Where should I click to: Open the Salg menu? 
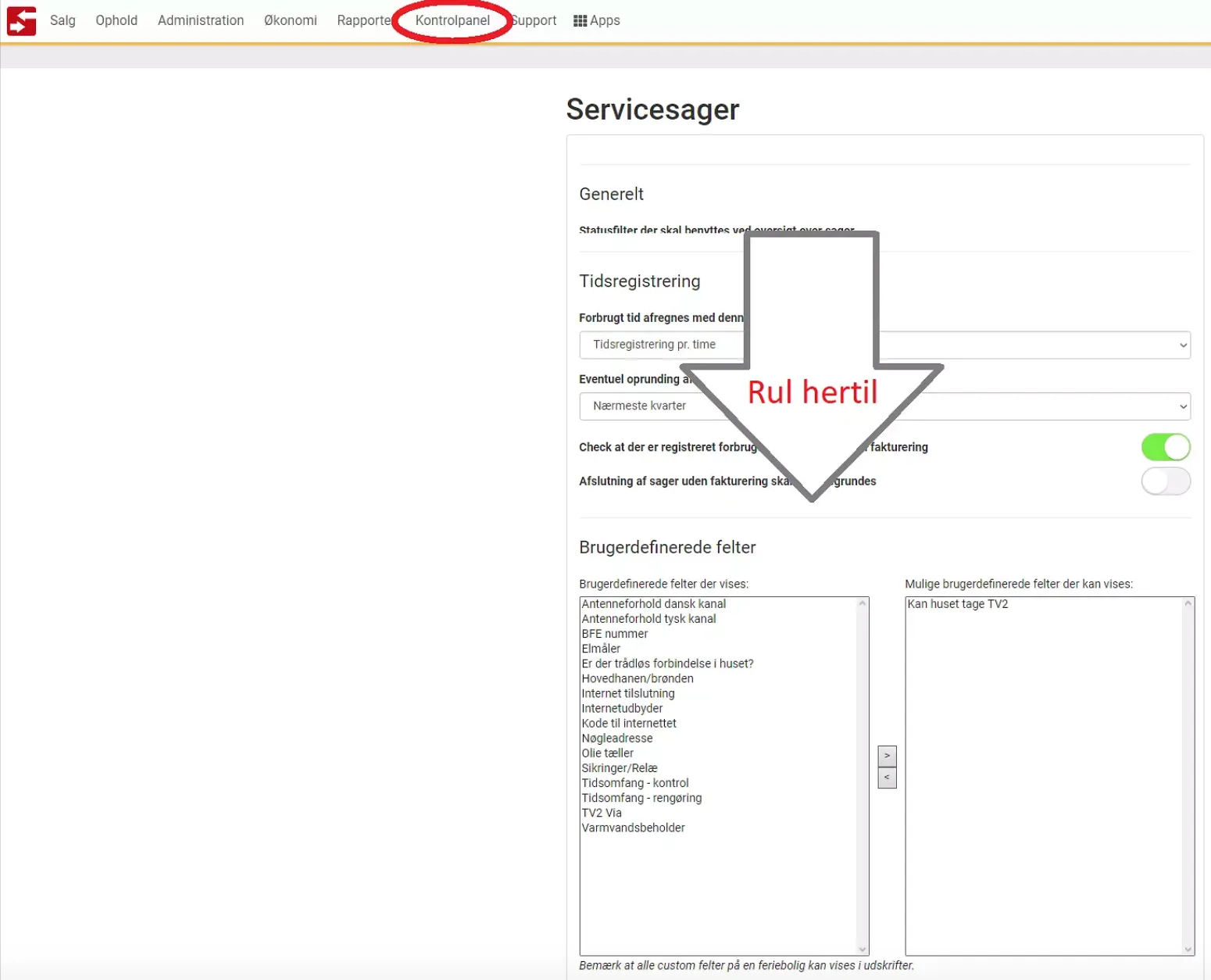[x=63, y=20]
